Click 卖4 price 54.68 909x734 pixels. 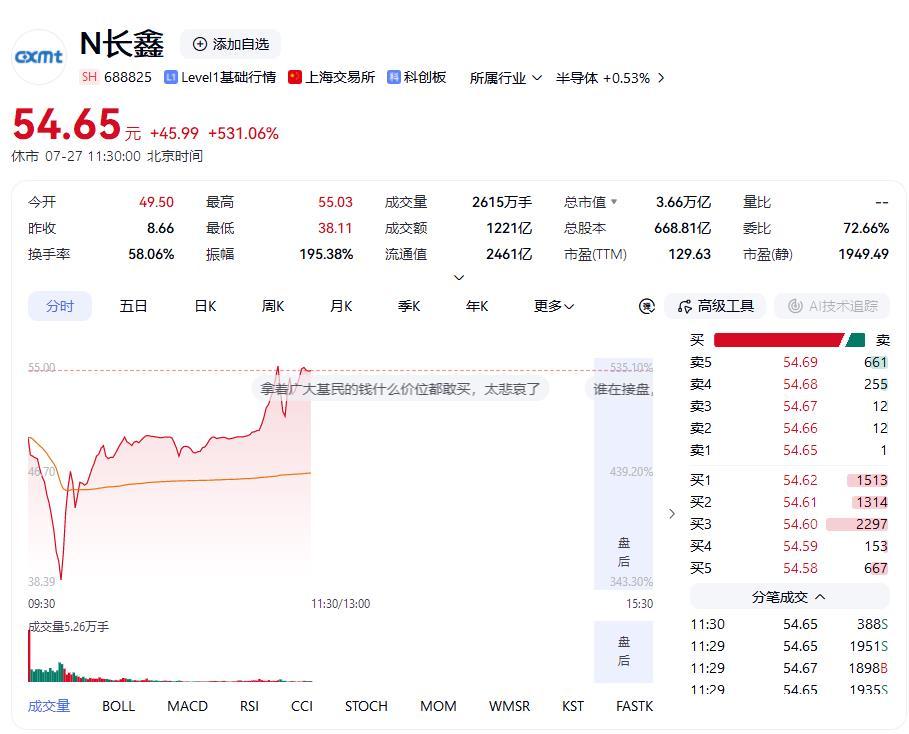click(x=800, y=384)
